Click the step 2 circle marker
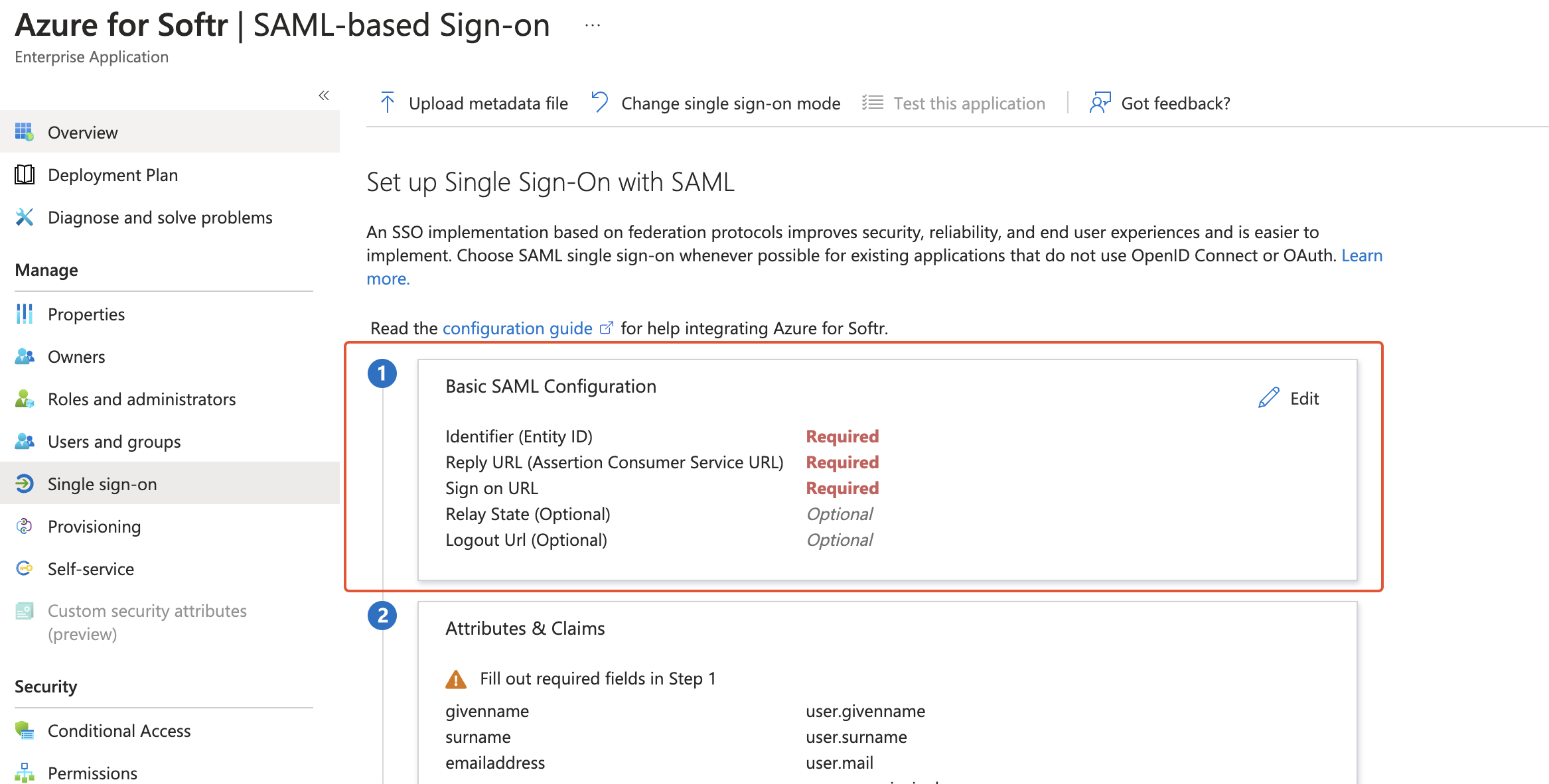Viewport: 1549px width, 784px height. (x=382, y=615)
